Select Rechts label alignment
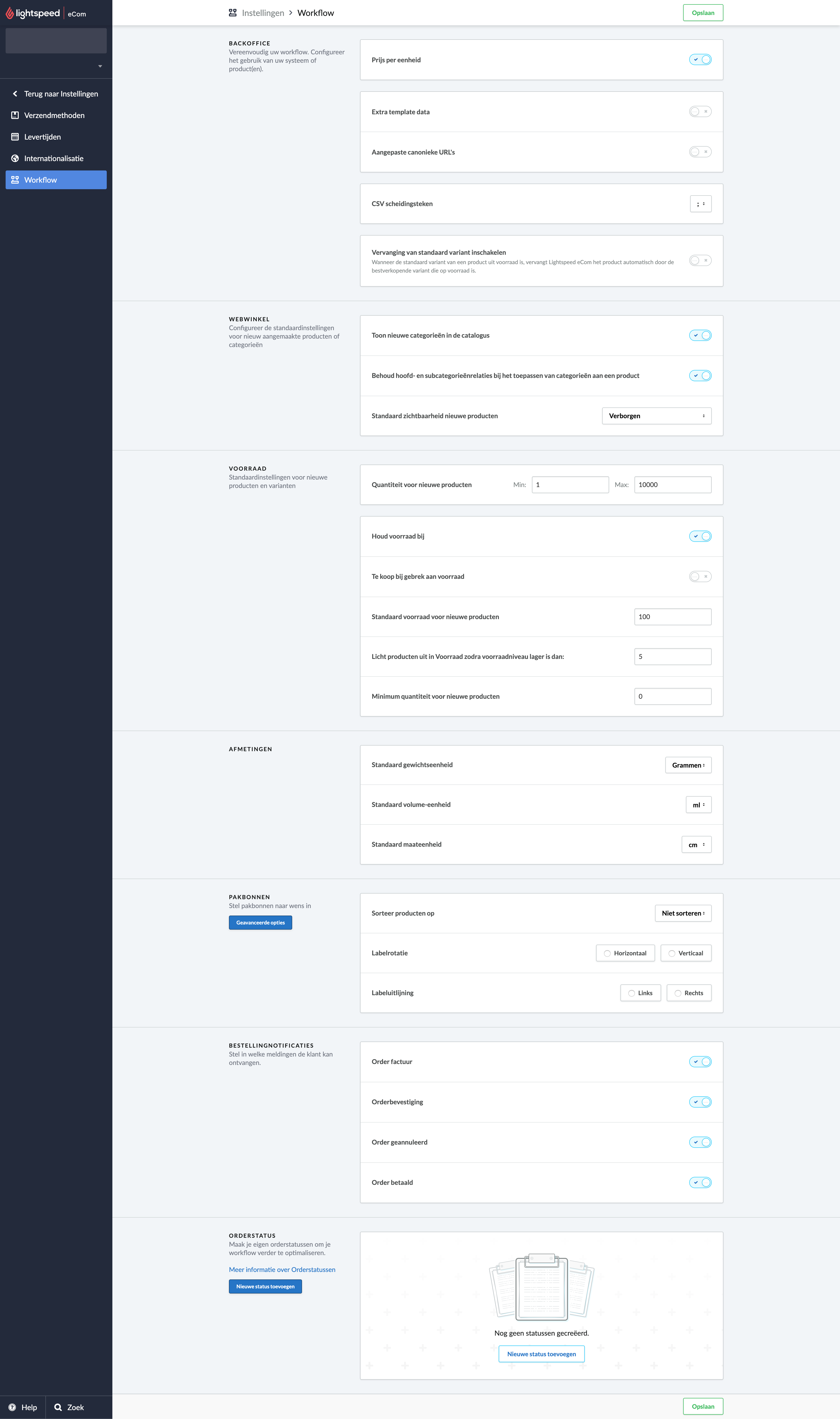This screenshot has width=840, height=1419. click(x=689, y=993)
